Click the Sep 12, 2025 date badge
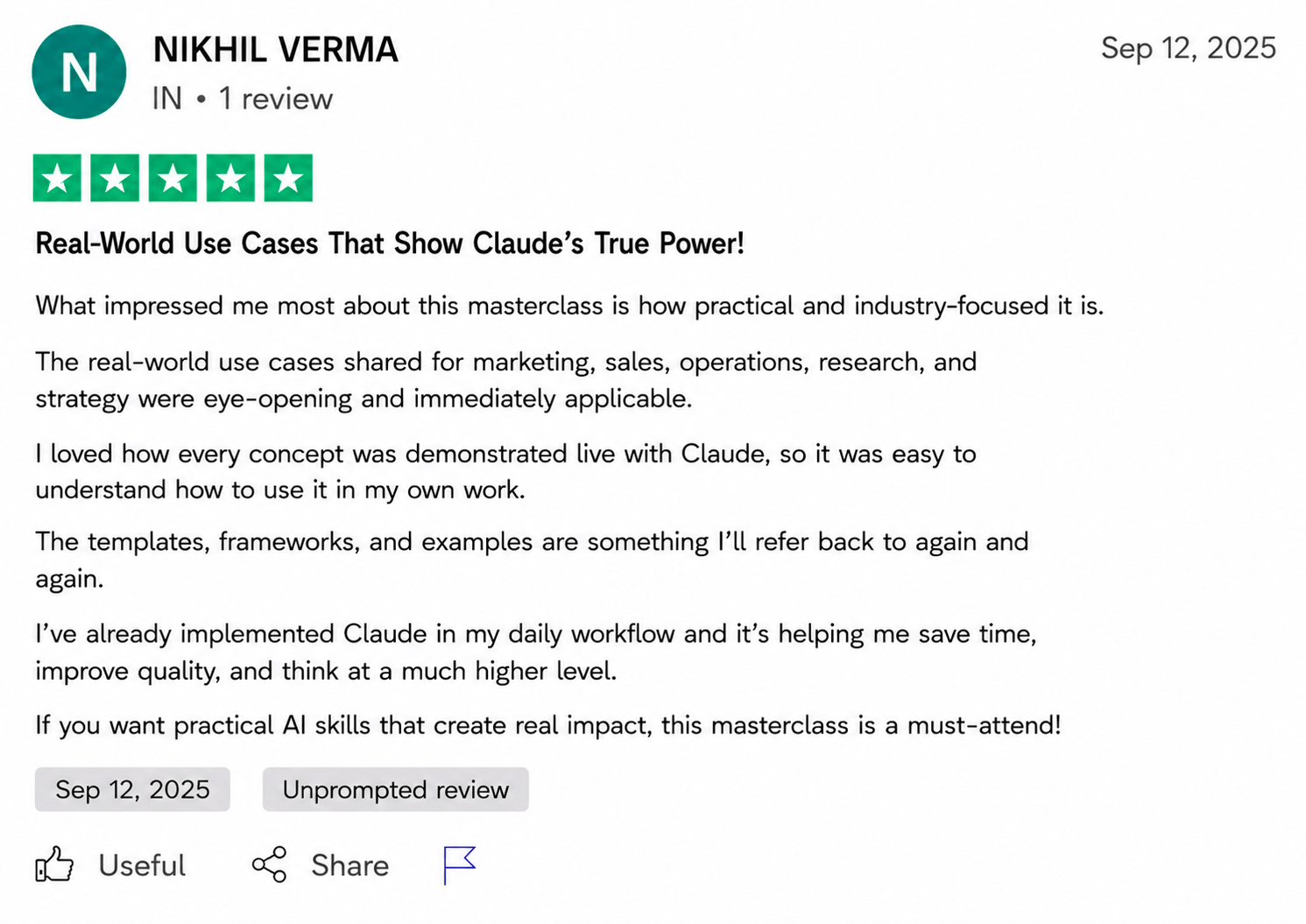This screenshot has height=924, width=1306. [132, 789]
